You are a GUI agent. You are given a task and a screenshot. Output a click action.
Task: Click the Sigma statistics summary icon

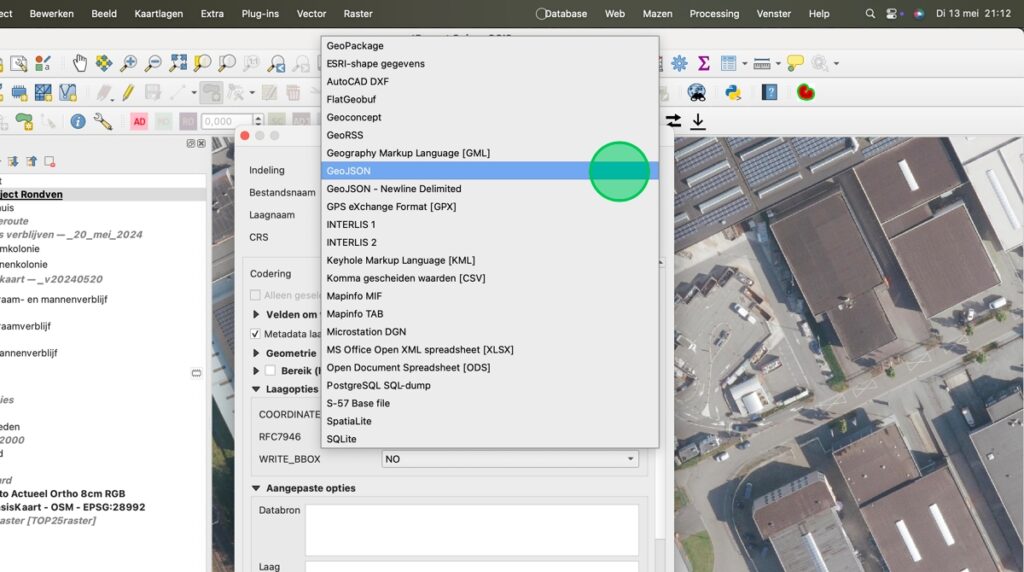(703, 64)
